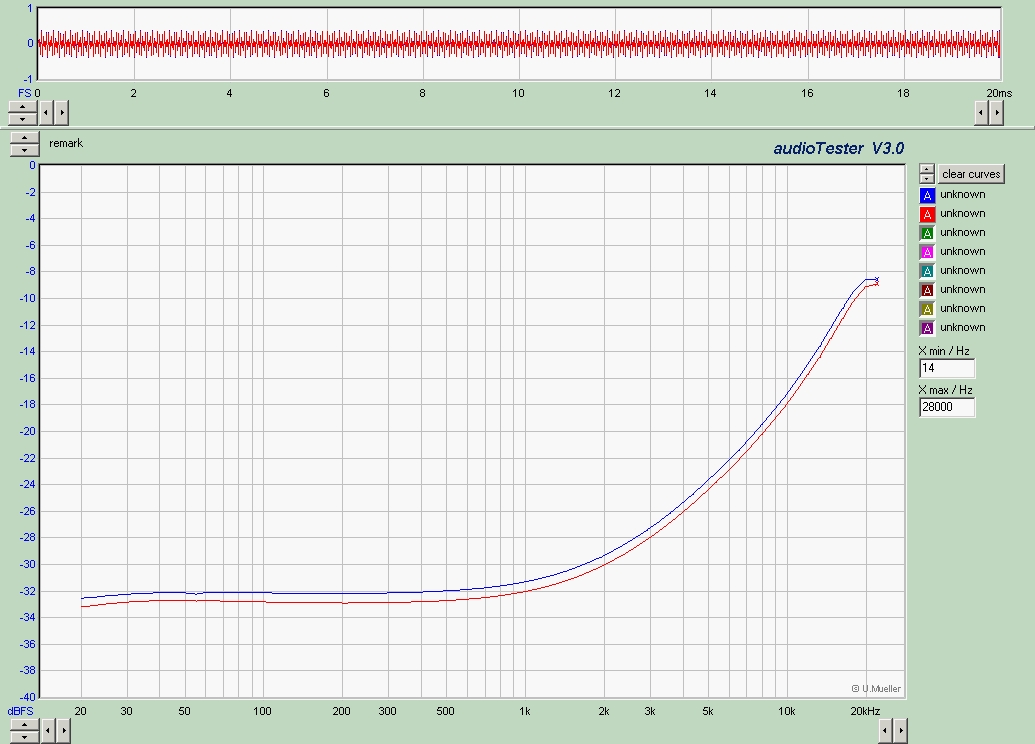Click the 20kHz frequency axis label
Viewport: 1035px width, 744px height.
[865, 712]
